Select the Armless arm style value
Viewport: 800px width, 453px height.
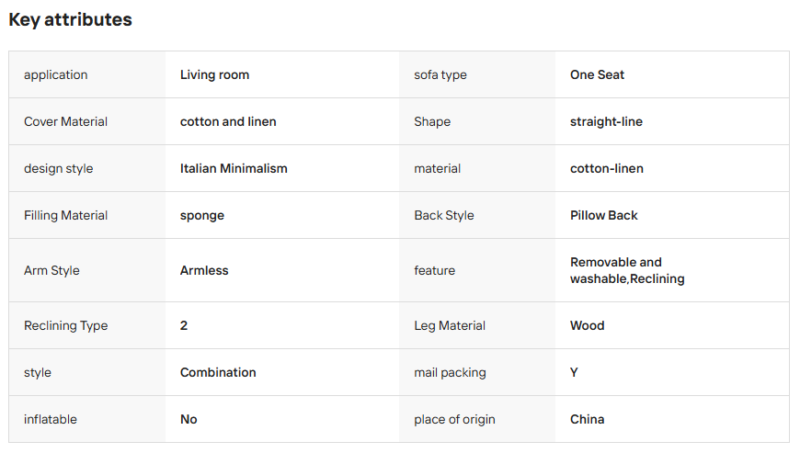coord(204,270)
